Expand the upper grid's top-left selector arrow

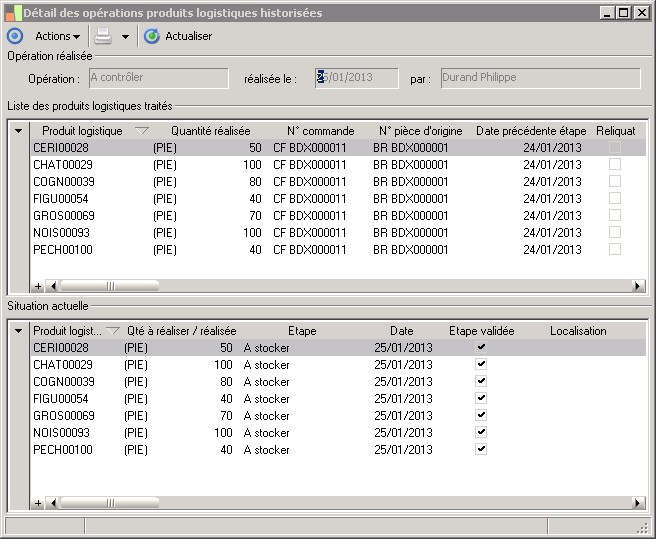click(18, 131)
